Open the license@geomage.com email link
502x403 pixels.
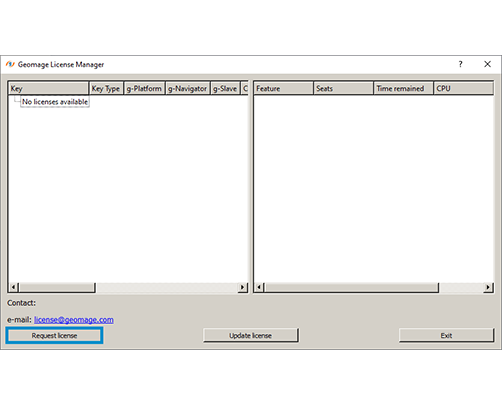pos(74,320)
